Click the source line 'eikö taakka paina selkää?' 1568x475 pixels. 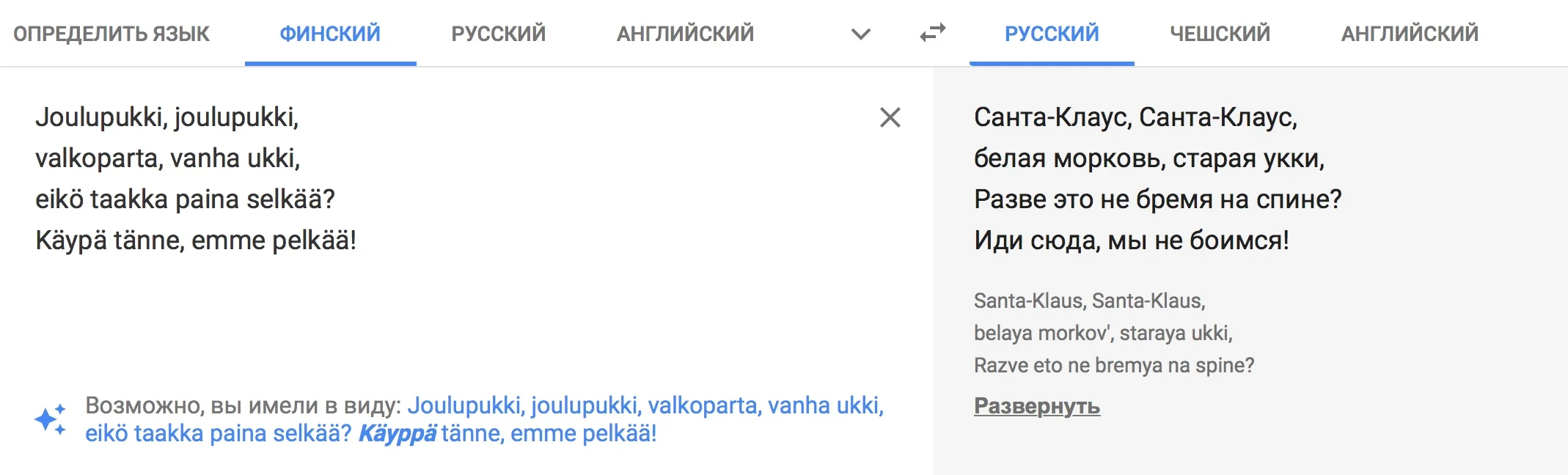(185, 199)
